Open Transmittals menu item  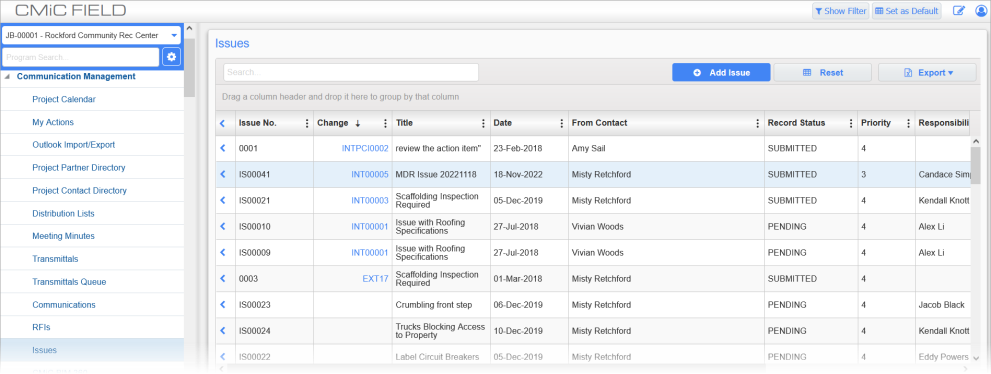point(55,259)
